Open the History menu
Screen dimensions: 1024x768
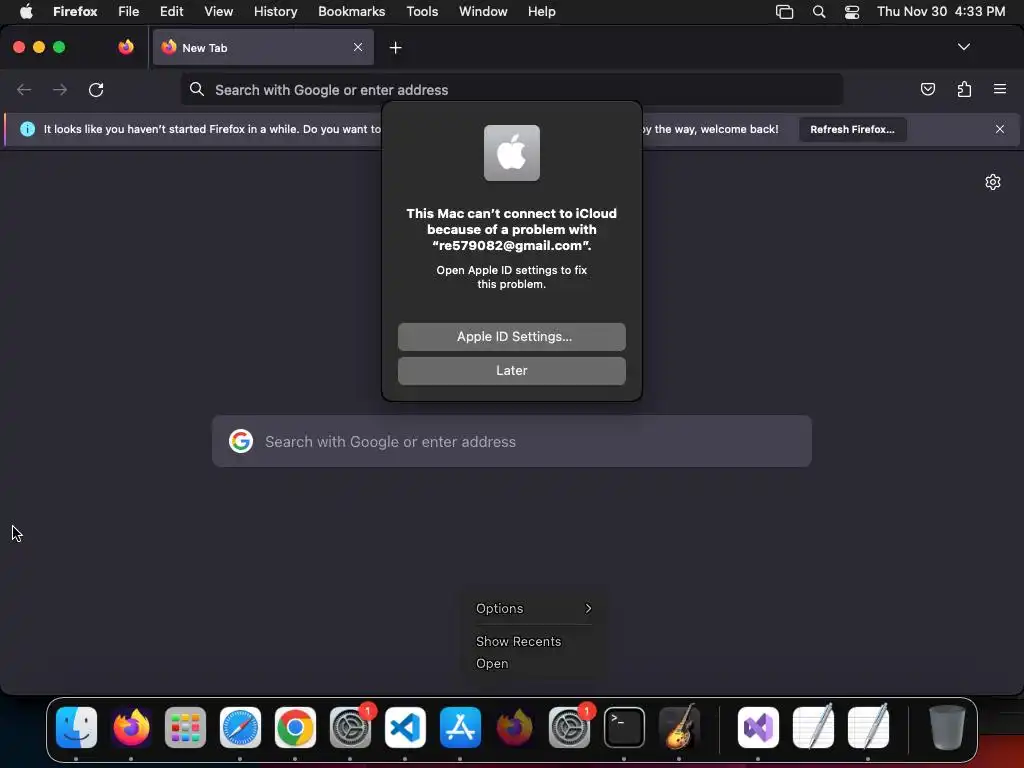[x=275, y=12]
